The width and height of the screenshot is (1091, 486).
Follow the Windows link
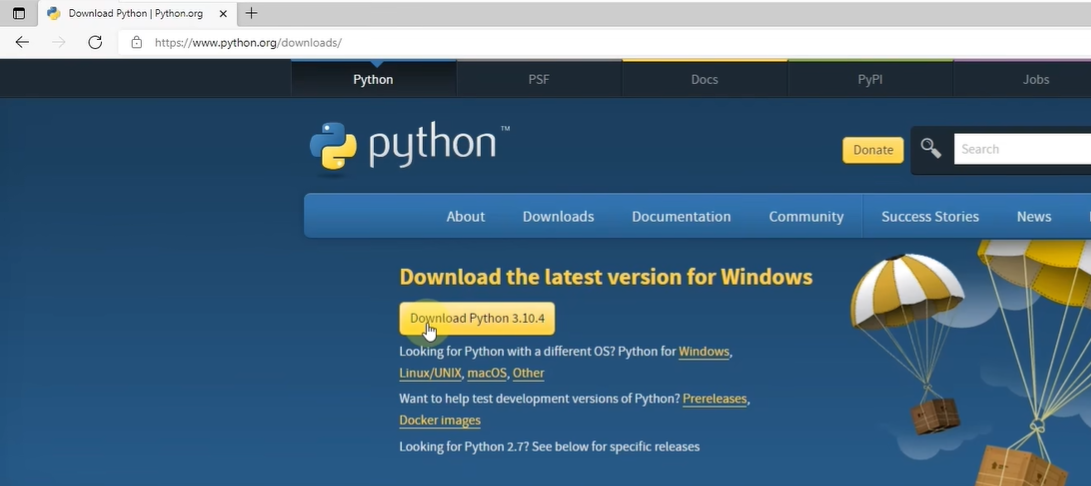[703, 352]
